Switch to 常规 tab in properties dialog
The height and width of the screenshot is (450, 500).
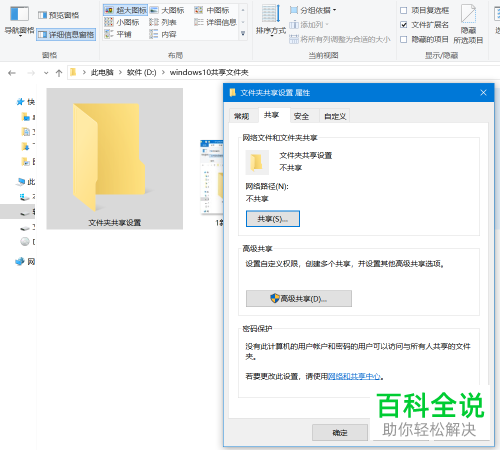click(241, 116)
